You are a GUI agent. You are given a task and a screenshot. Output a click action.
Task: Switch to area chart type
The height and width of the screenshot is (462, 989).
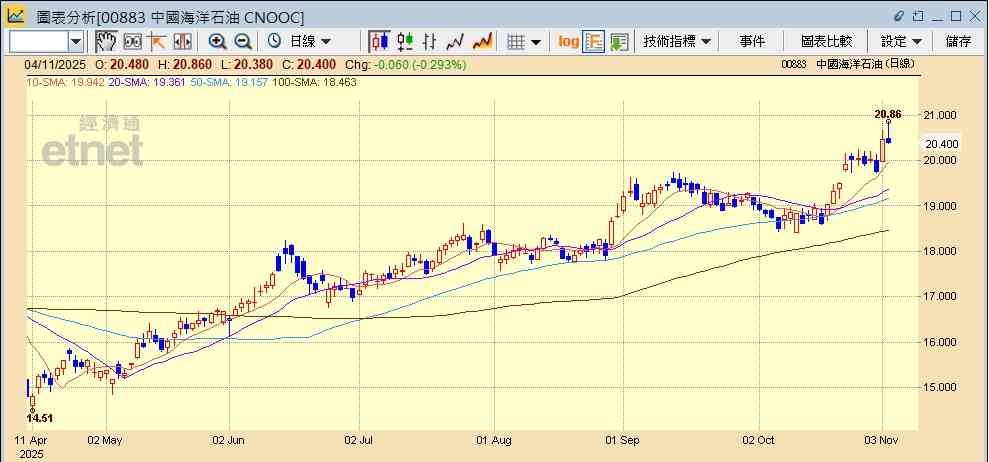(x=482, y=41)
